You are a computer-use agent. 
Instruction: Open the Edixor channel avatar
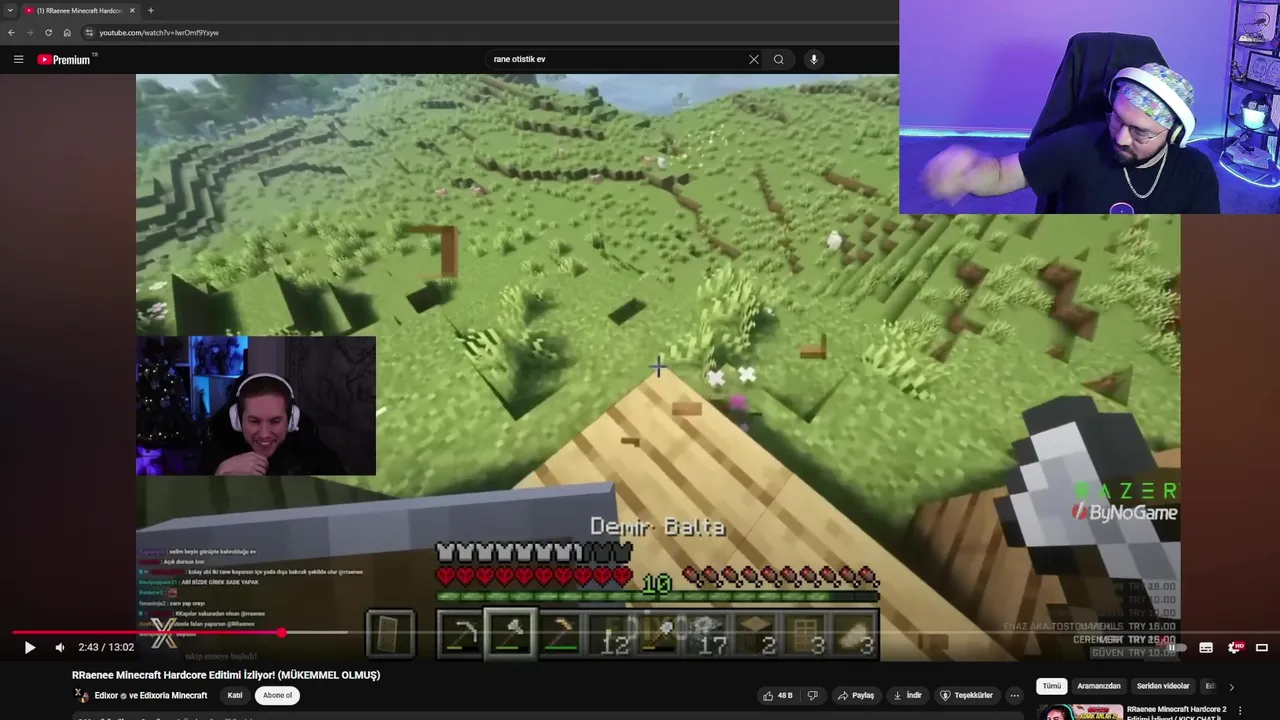(x=80, y=695)
